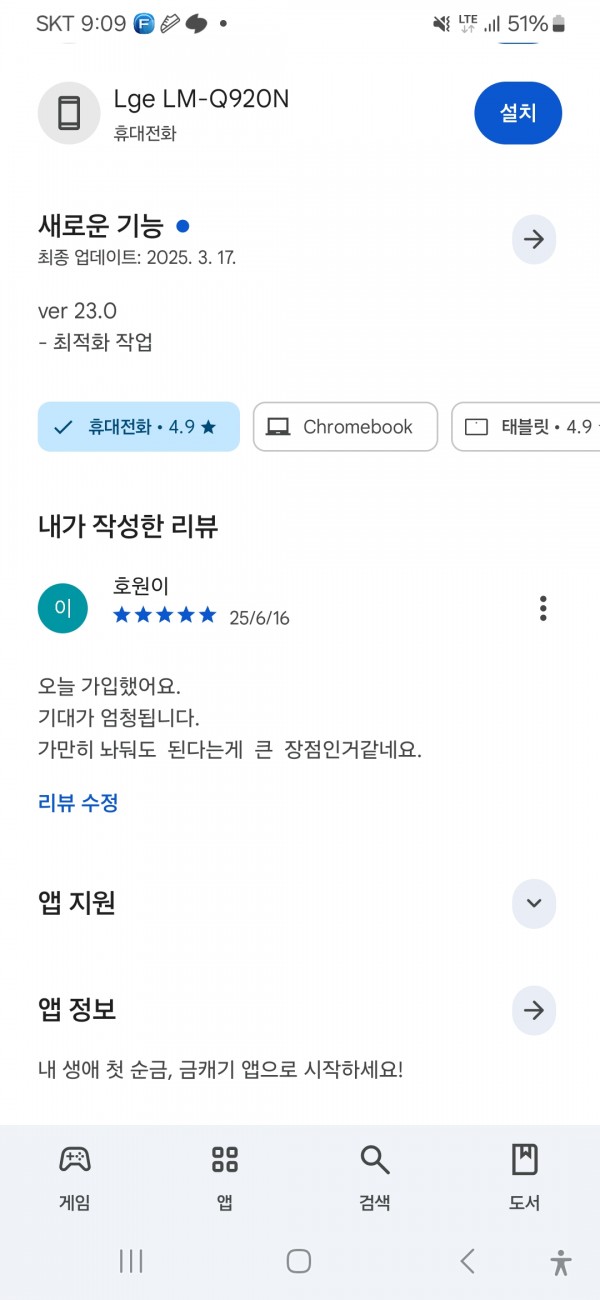This screenshot has height=1300, width=600.
Task: Tap the 설치 install button
Action: (518, 113)
